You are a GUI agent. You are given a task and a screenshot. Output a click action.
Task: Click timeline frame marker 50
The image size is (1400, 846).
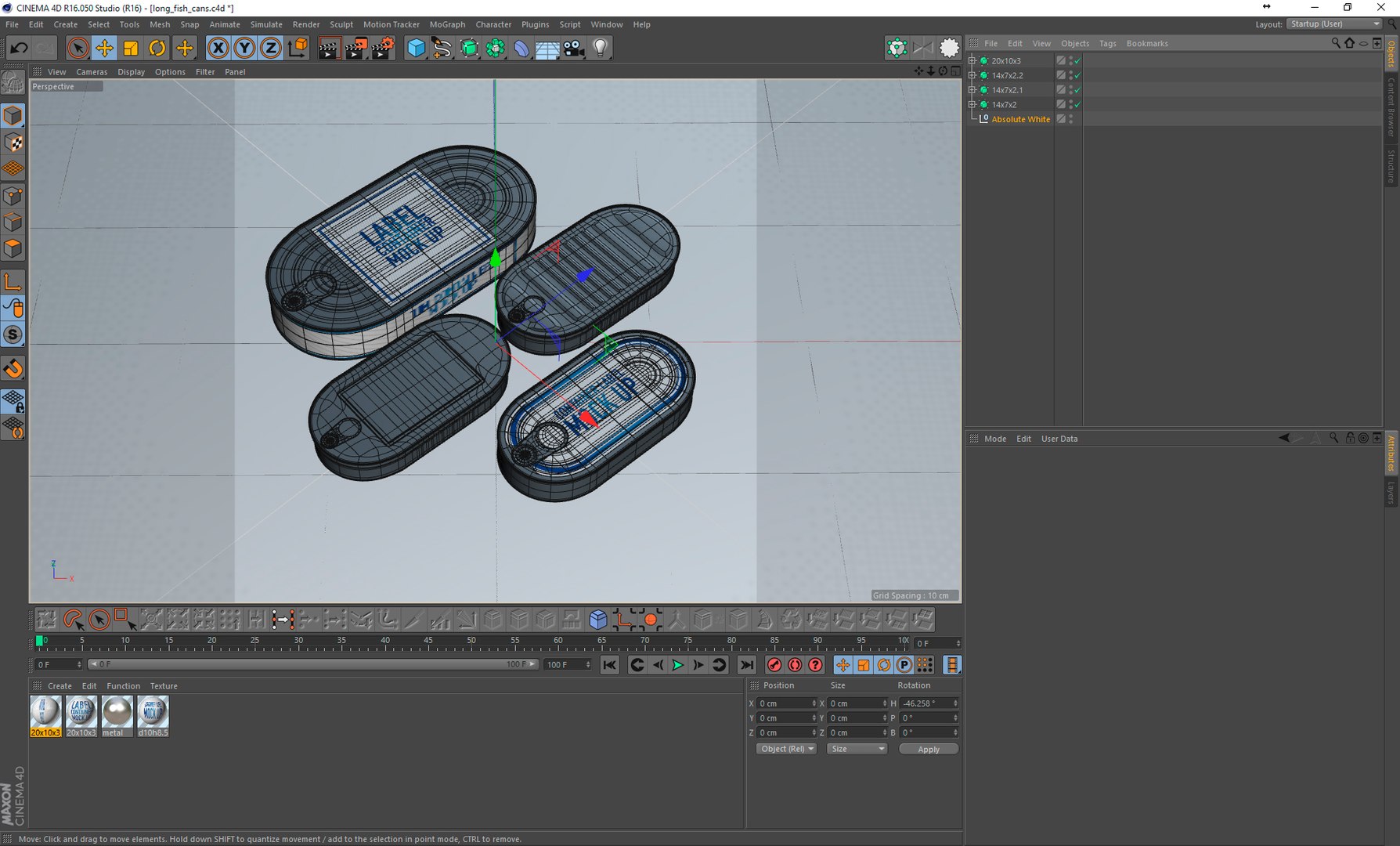pyautogui.click(x=471, y=642)
